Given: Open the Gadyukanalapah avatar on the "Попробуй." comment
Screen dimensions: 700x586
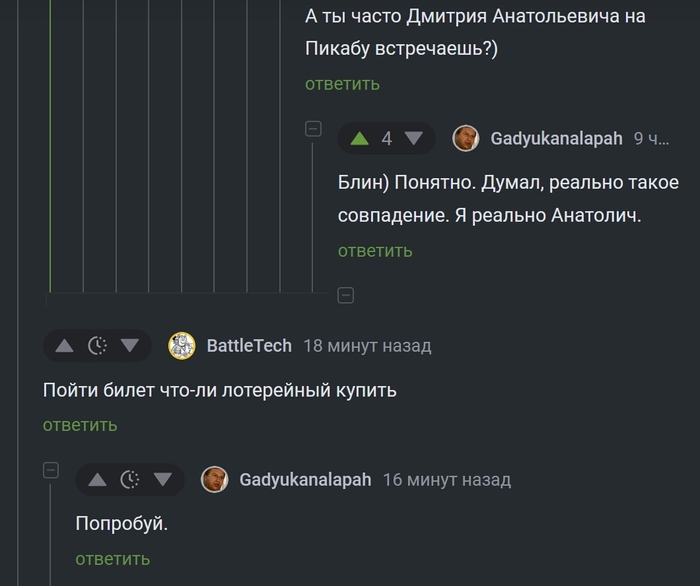Looking at the screenshot, I should pos(215,480).
